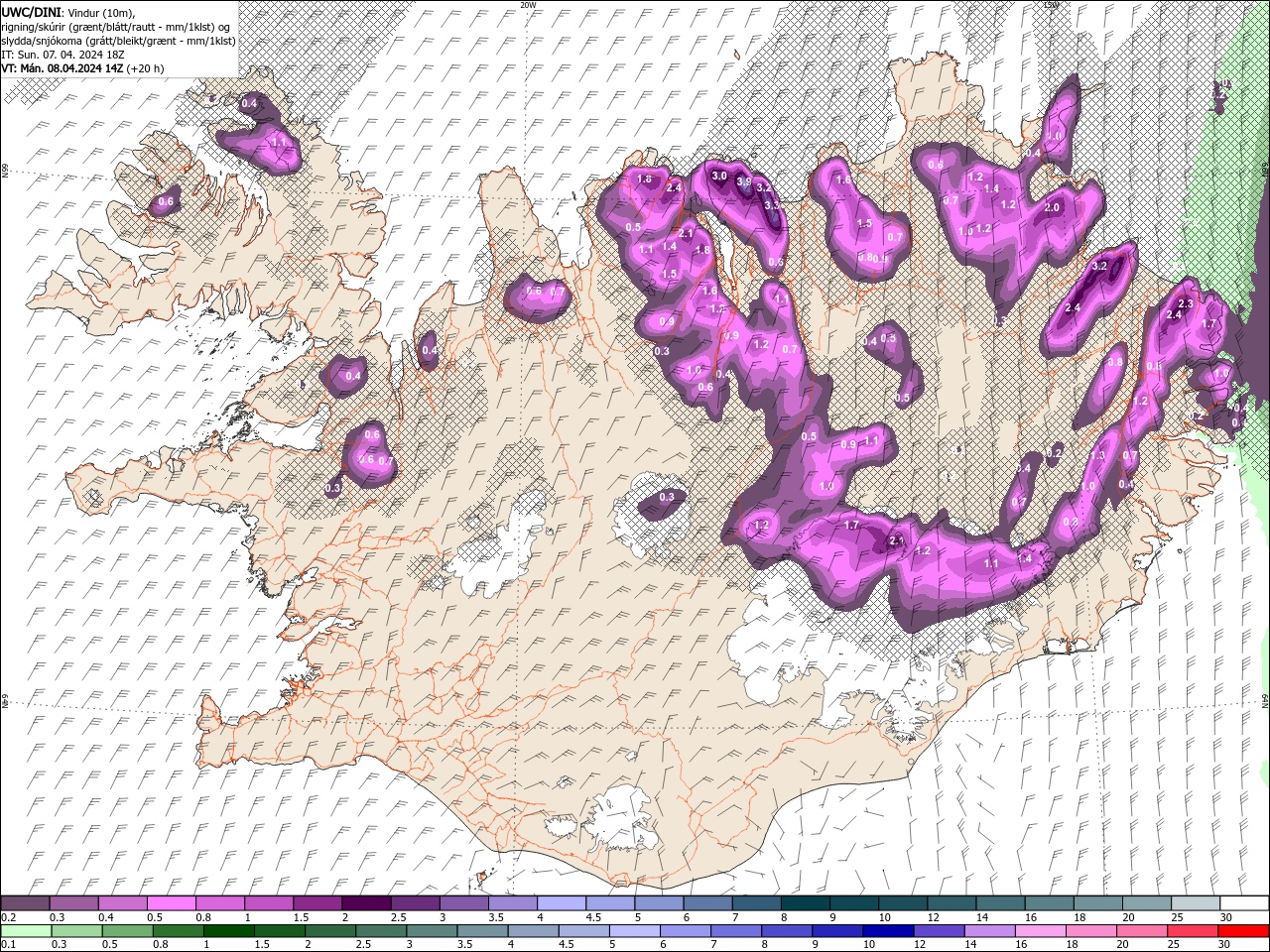Select the dark teal 8 swatch, upper row
Viewport: 1270px width, 952px height.
click(805, 902)
